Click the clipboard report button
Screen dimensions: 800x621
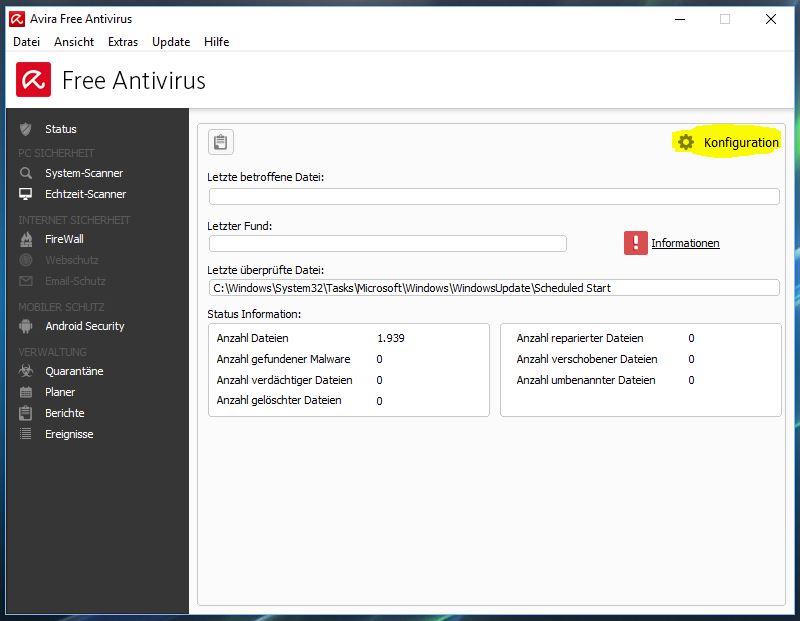point(221,142)
